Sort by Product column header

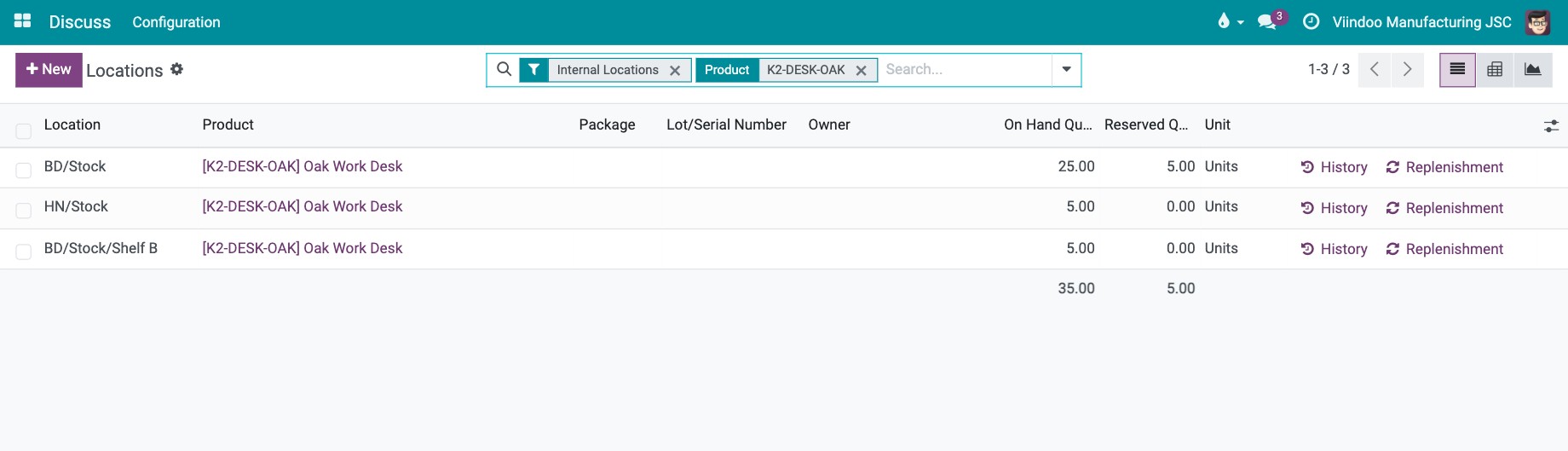[x=228, y=125]
